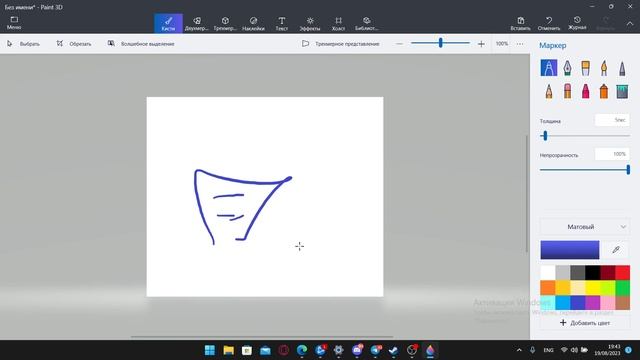Select the Pencil tool
640x360 pixels.
pyautogui.click(x=549, y=91)
